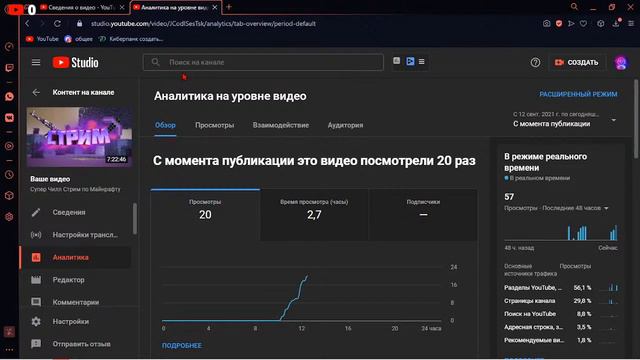The height and width of the screenshot is (360, 640).
Task: Open the hamburger menu next to Studio logo
Action: tap(36, 62)
